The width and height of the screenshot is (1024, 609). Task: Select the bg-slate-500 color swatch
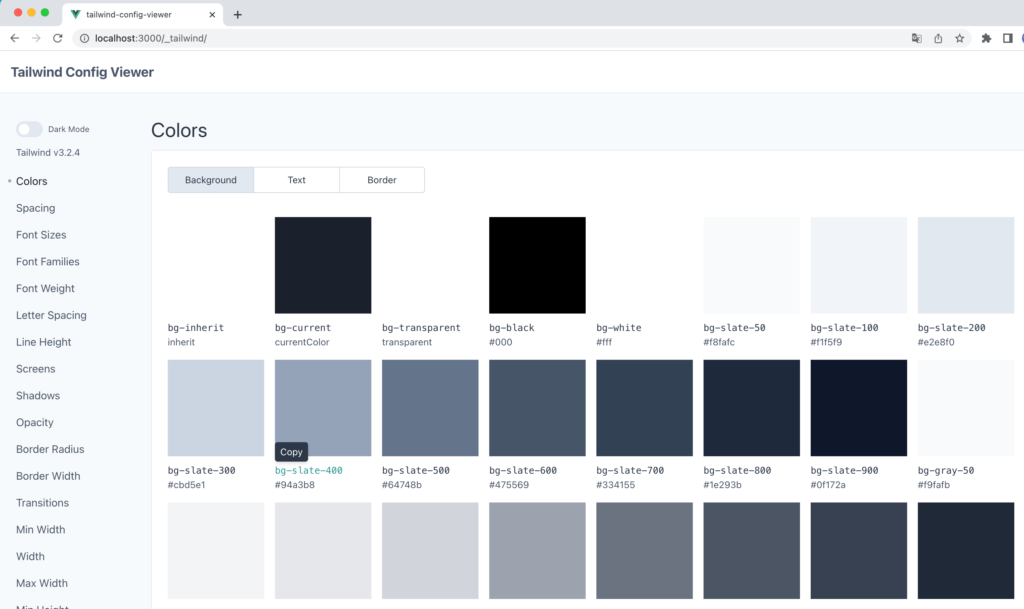coord(430,408)
